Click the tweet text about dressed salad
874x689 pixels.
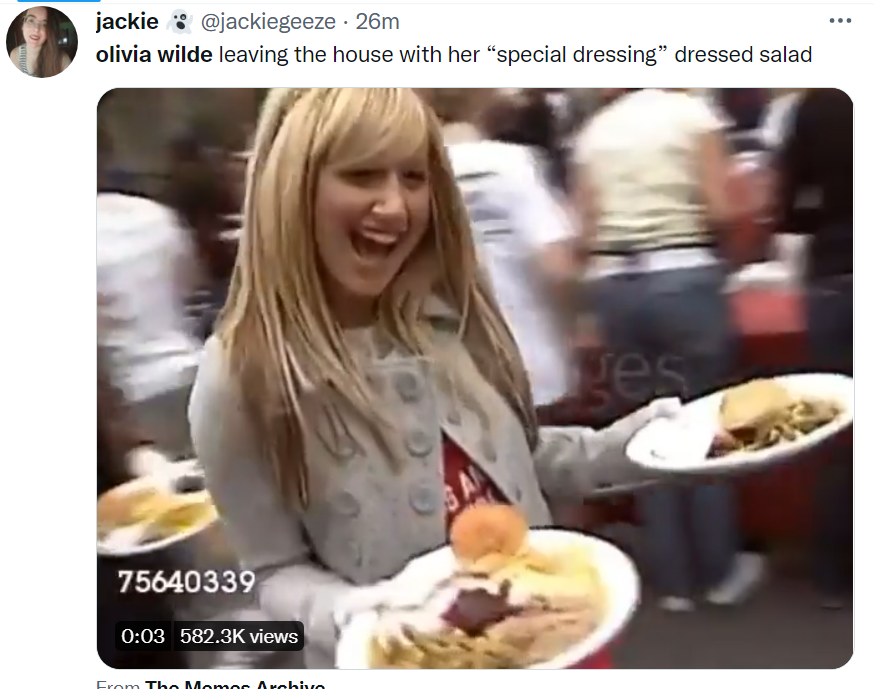pos(454,55)
